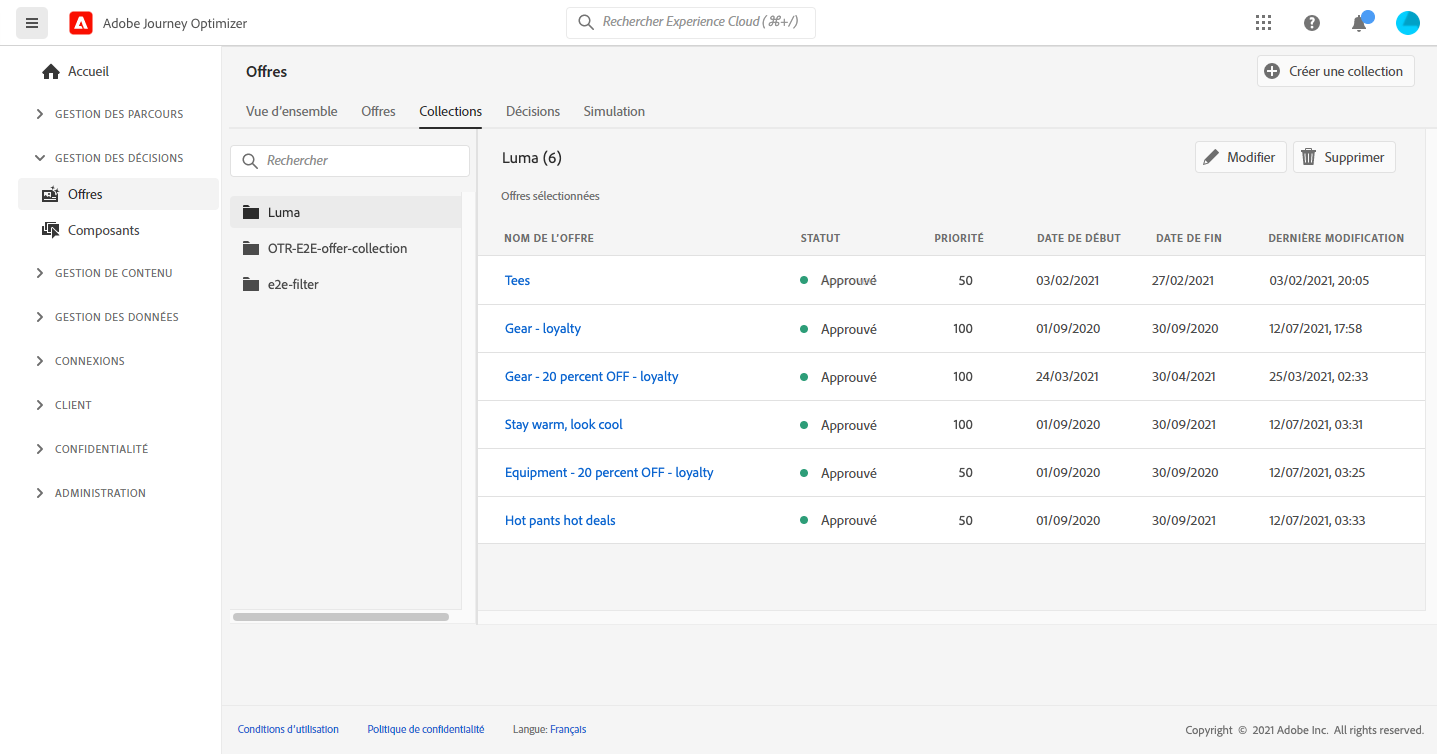Click the Adobe logo icon
The width and height of the screenshot is (1437, 754).
click(x=81, y=23)
